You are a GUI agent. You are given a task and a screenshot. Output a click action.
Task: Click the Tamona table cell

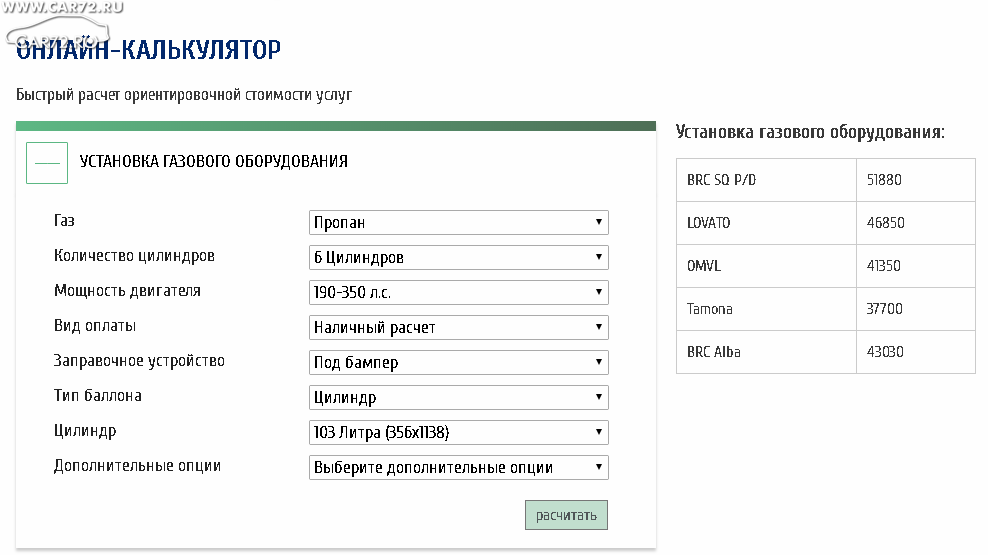[766, 309]
